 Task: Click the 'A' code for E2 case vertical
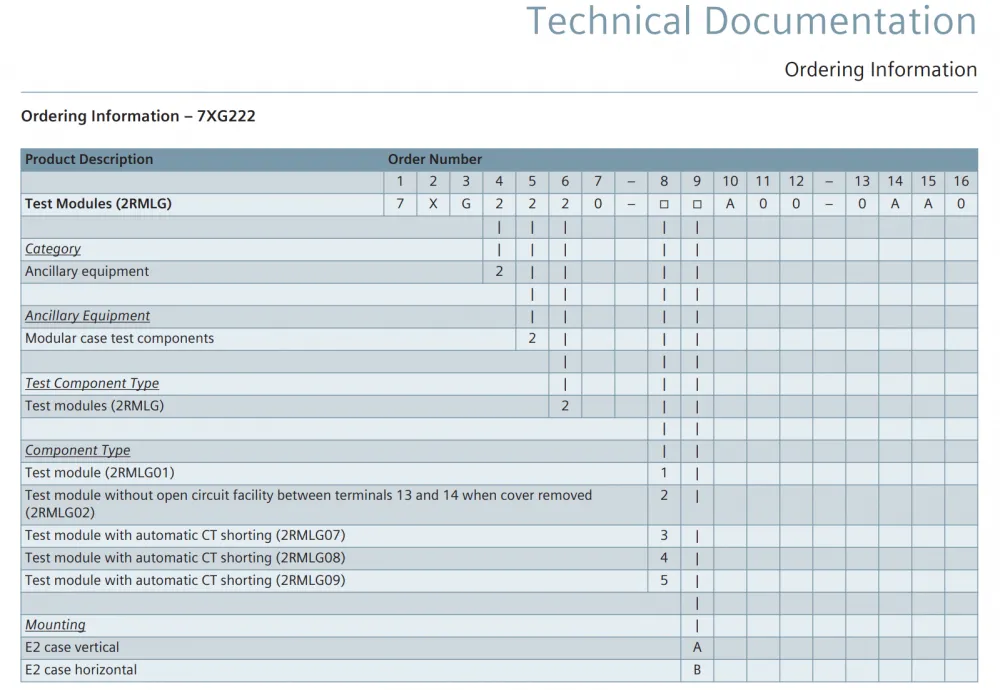point(697,647)
